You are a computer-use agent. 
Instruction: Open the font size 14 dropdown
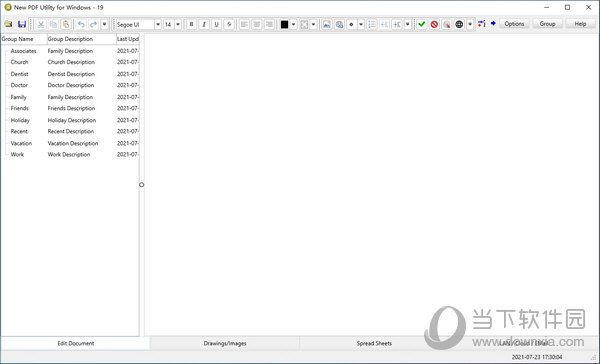[x=178, y=24]
